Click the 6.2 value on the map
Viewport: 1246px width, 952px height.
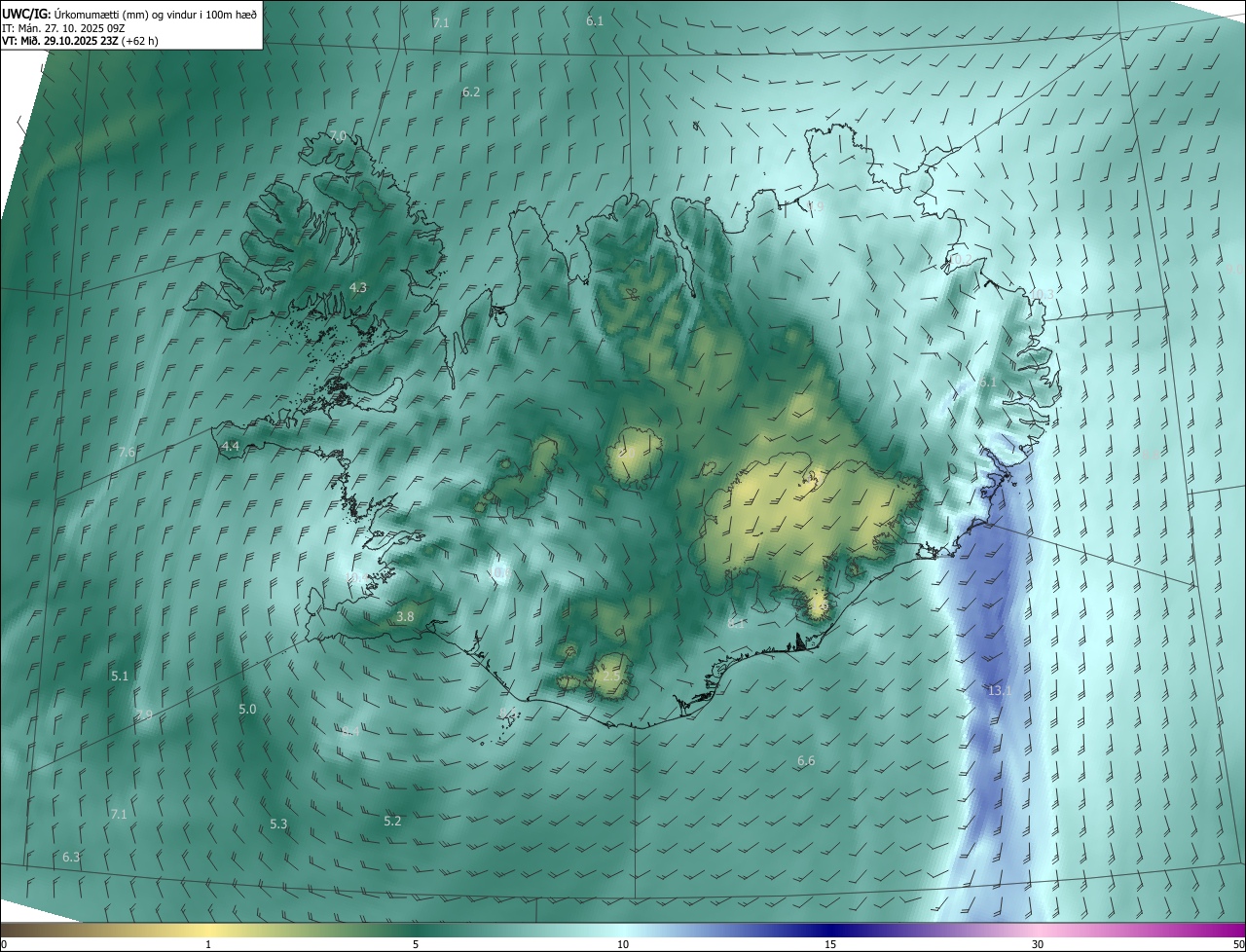[471, 92]
